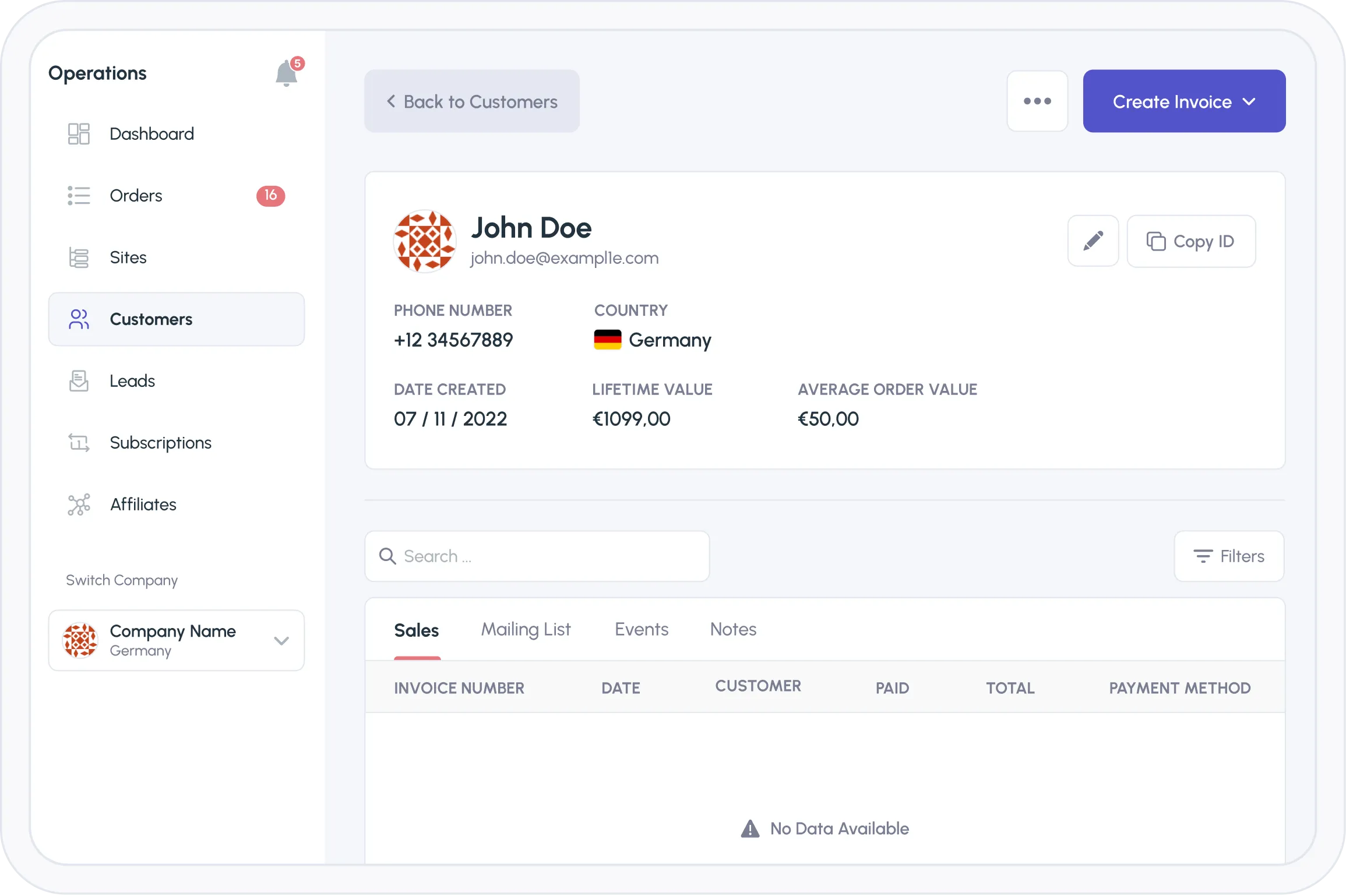Select Customers in the sidebar
Viewport: 1346px width, 896px height.
click(x=177, y=319)
